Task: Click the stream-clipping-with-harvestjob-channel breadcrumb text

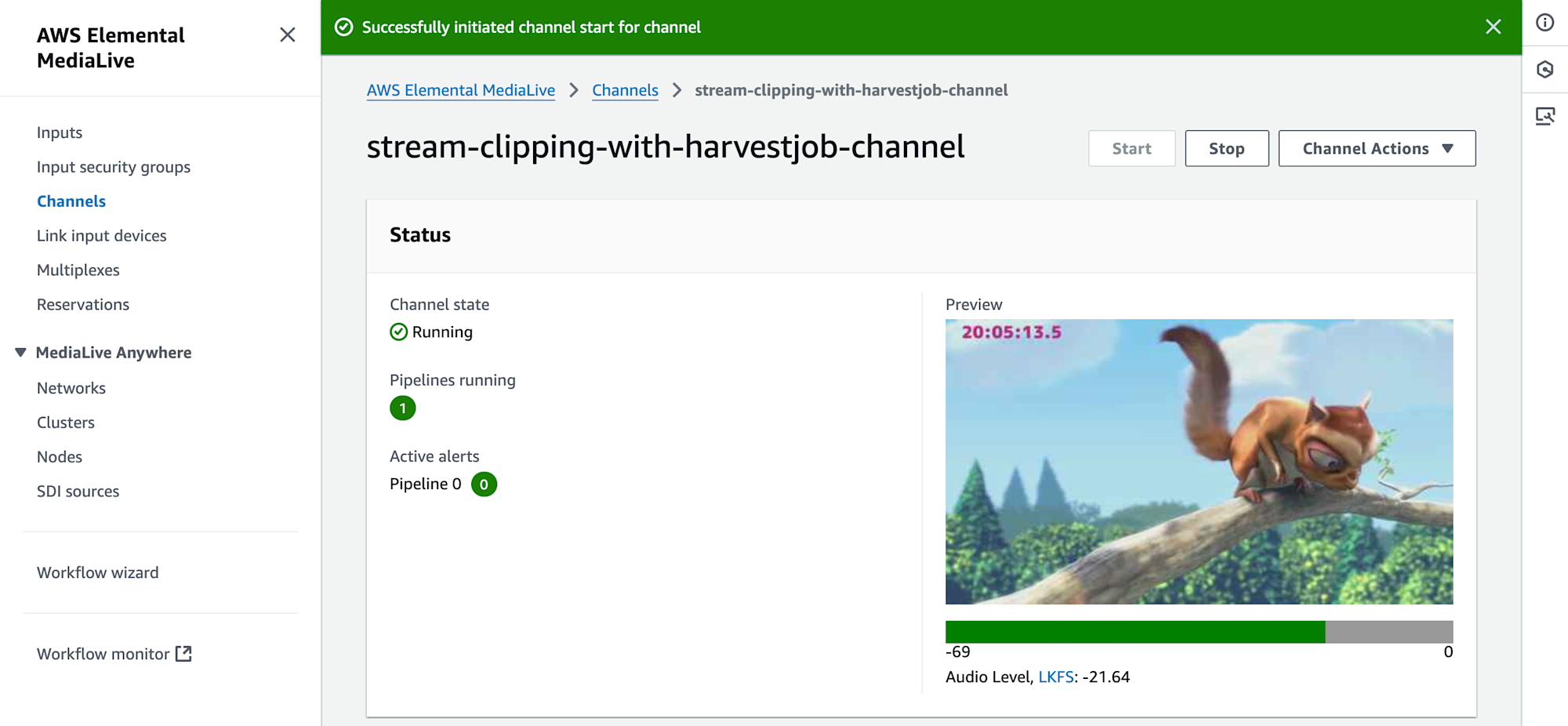Action: 851,90
